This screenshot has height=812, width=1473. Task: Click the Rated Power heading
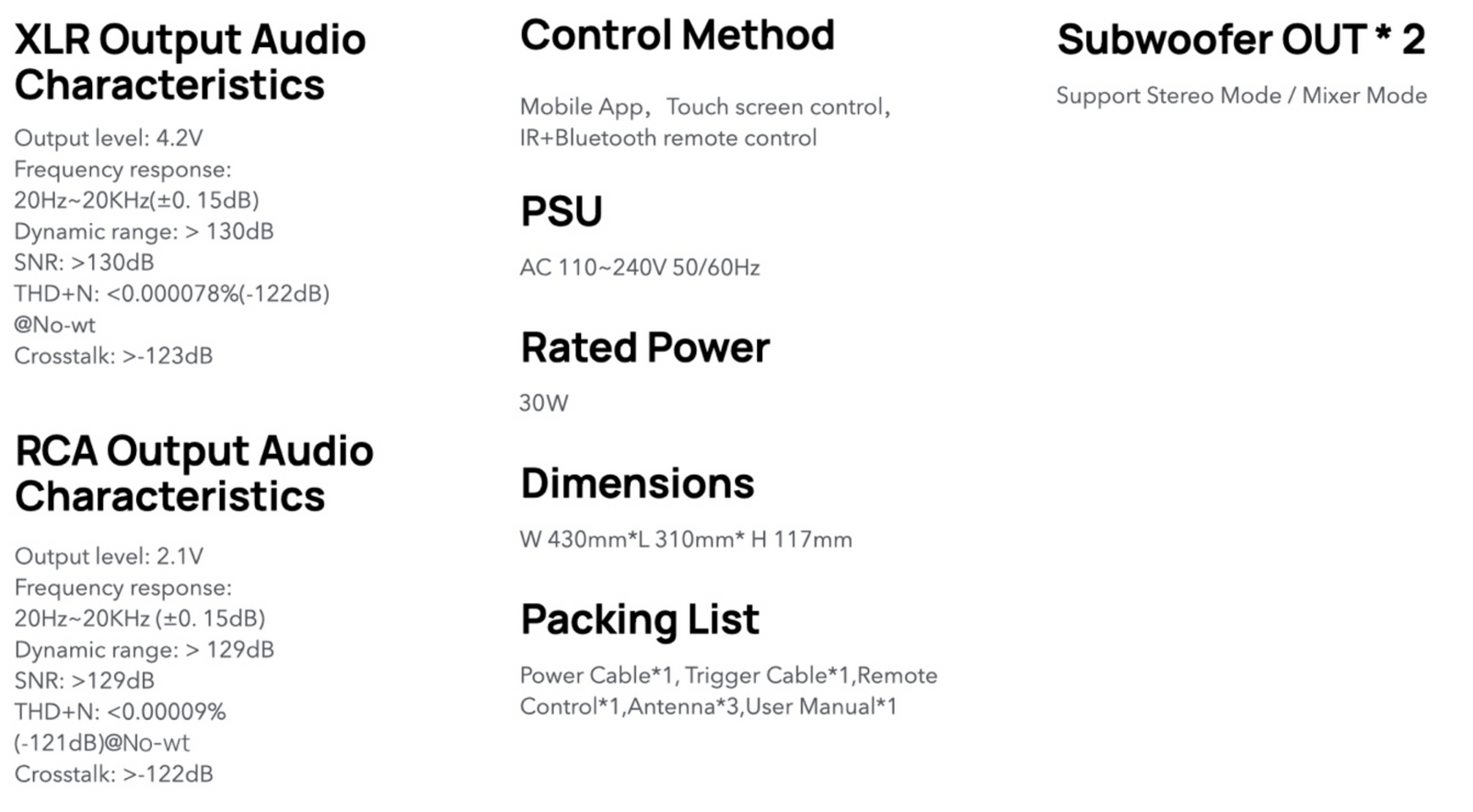coord(645,348)
